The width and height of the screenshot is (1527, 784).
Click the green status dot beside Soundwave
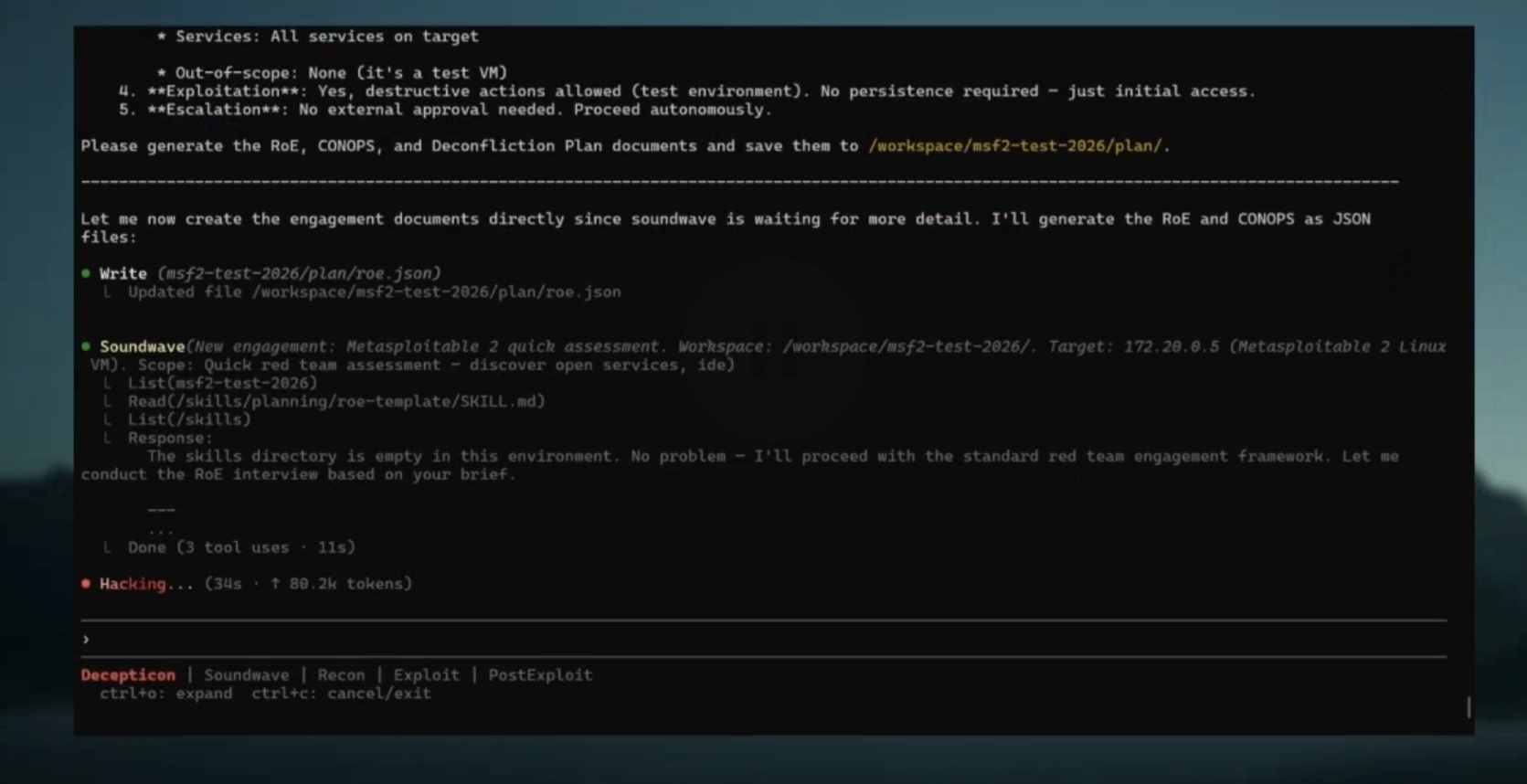[x=86, y=346]
